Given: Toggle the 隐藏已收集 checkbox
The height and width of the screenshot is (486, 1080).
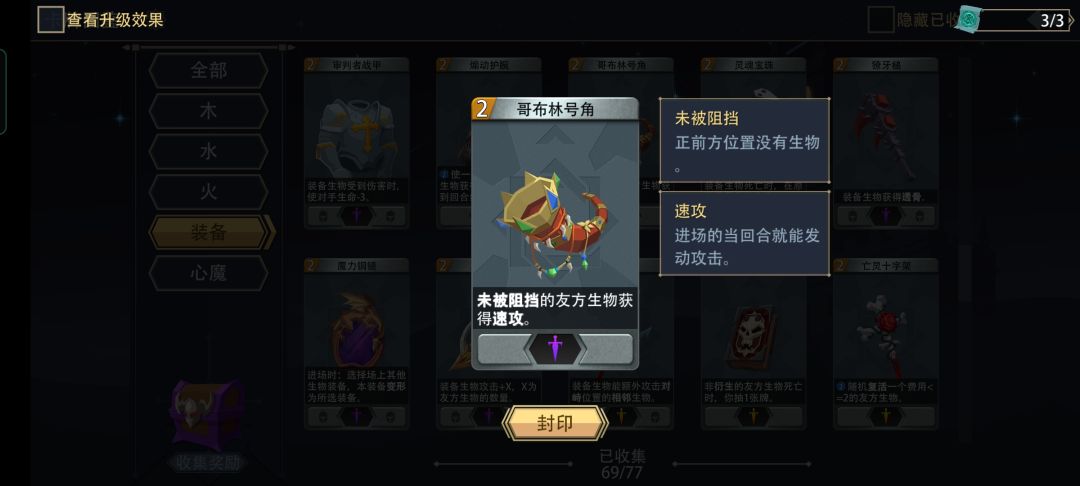Looking at the screenshot, I should click(880, 20).
